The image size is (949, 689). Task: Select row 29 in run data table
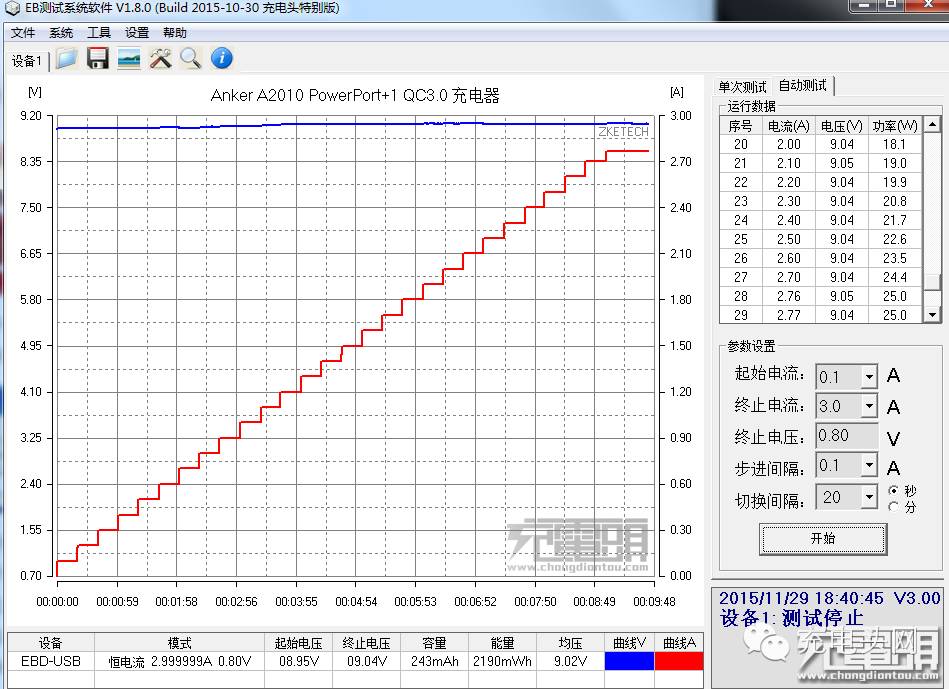click(x=821, y=315)
